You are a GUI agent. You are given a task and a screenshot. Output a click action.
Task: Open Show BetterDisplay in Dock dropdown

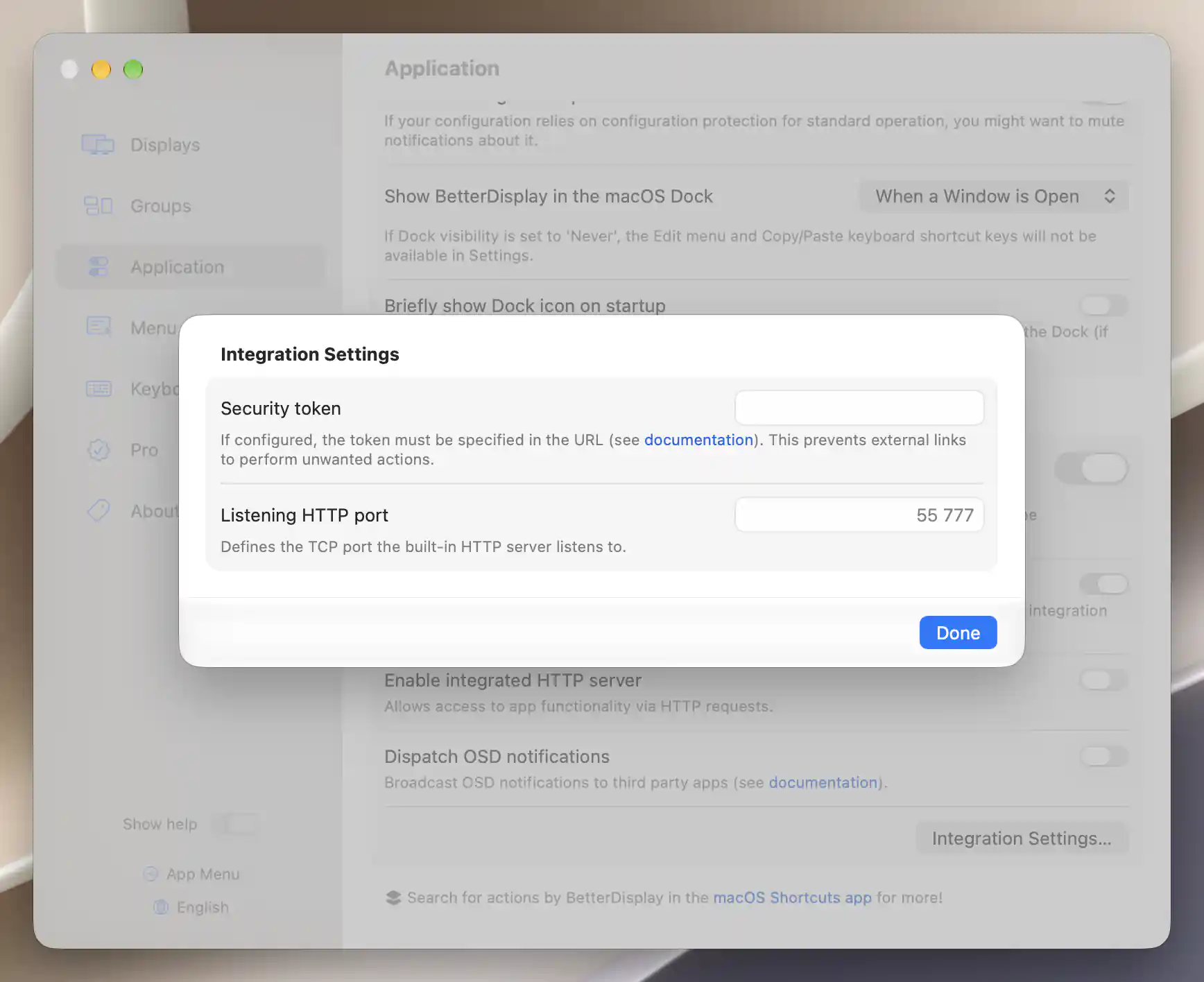994,196
